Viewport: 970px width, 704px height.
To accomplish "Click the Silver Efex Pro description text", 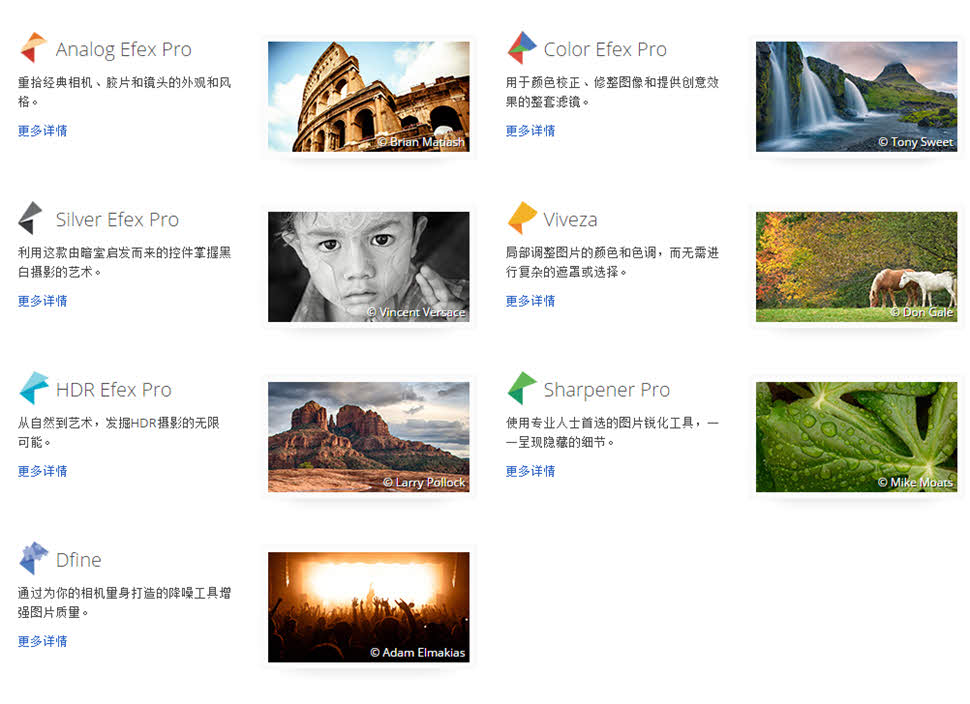I will coord(124,262).
